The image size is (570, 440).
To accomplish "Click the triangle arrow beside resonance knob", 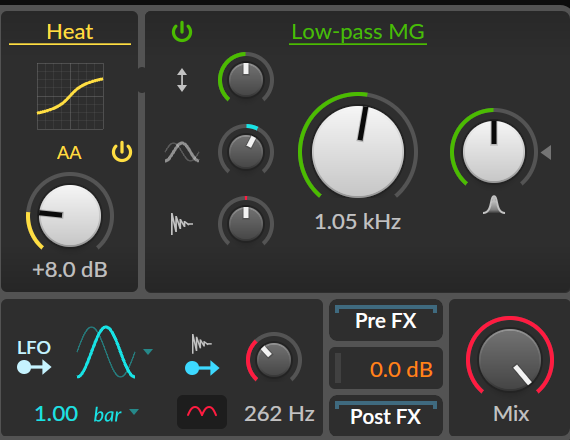I will click(x=546, y=152).
